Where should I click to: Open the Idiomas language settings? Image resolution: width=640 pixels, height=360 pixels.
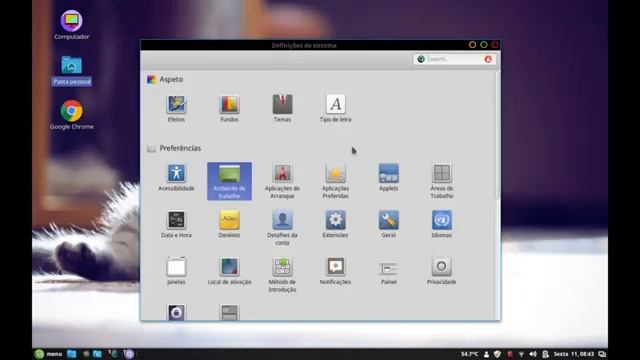(x=442, y=224)
